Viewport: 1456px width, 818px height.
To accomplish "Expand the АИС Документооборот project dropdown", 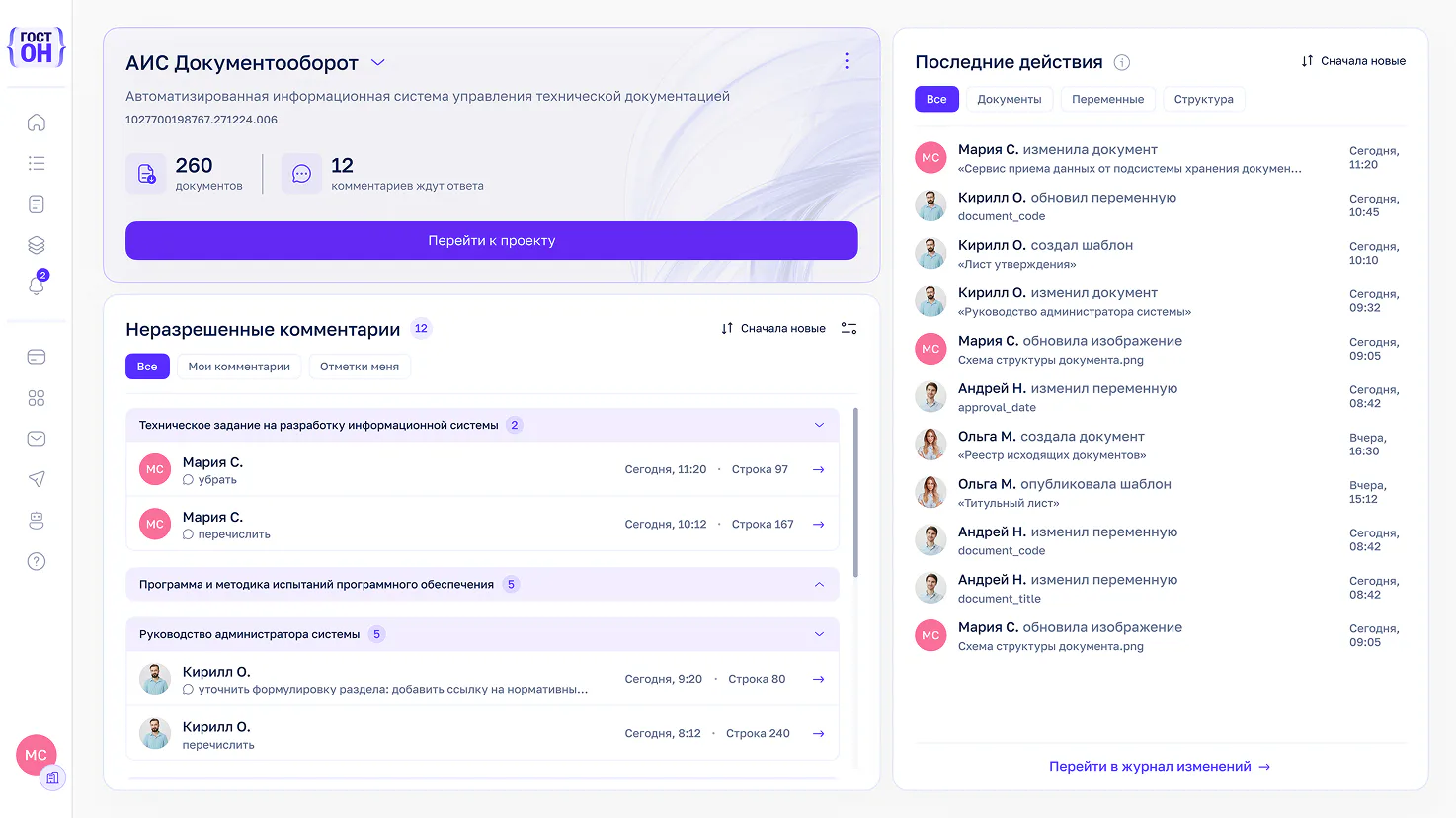I will (377, 62).
